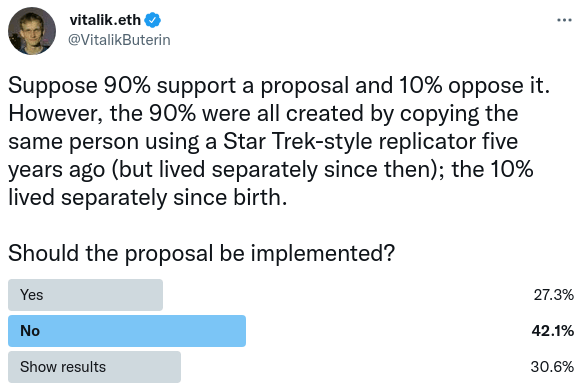
Task: Open the @VitalikButerin handle link
Action: coord(119,40)
